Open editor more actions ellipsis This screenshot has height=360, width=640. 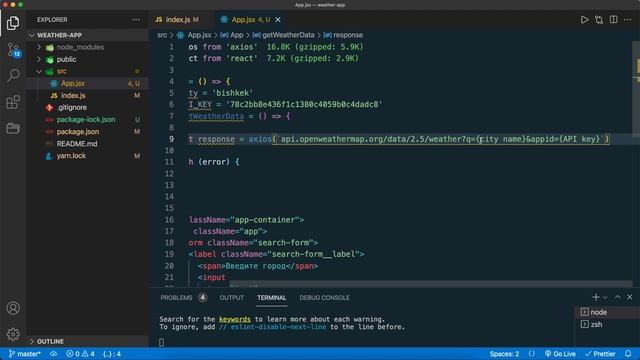pyautogui.click(x=628, y=20)
